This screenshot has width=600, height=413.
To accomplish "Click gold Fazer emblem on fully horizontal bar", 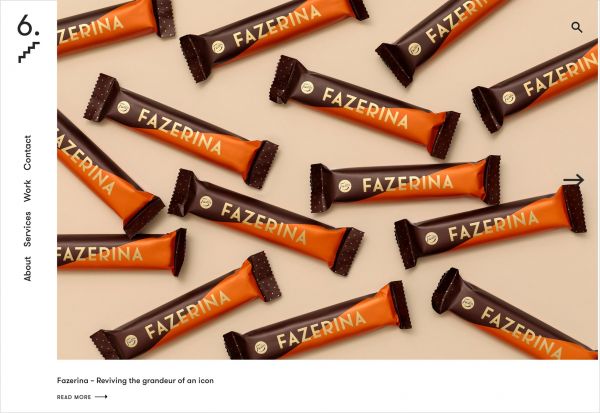I will (x=344, y=186).
